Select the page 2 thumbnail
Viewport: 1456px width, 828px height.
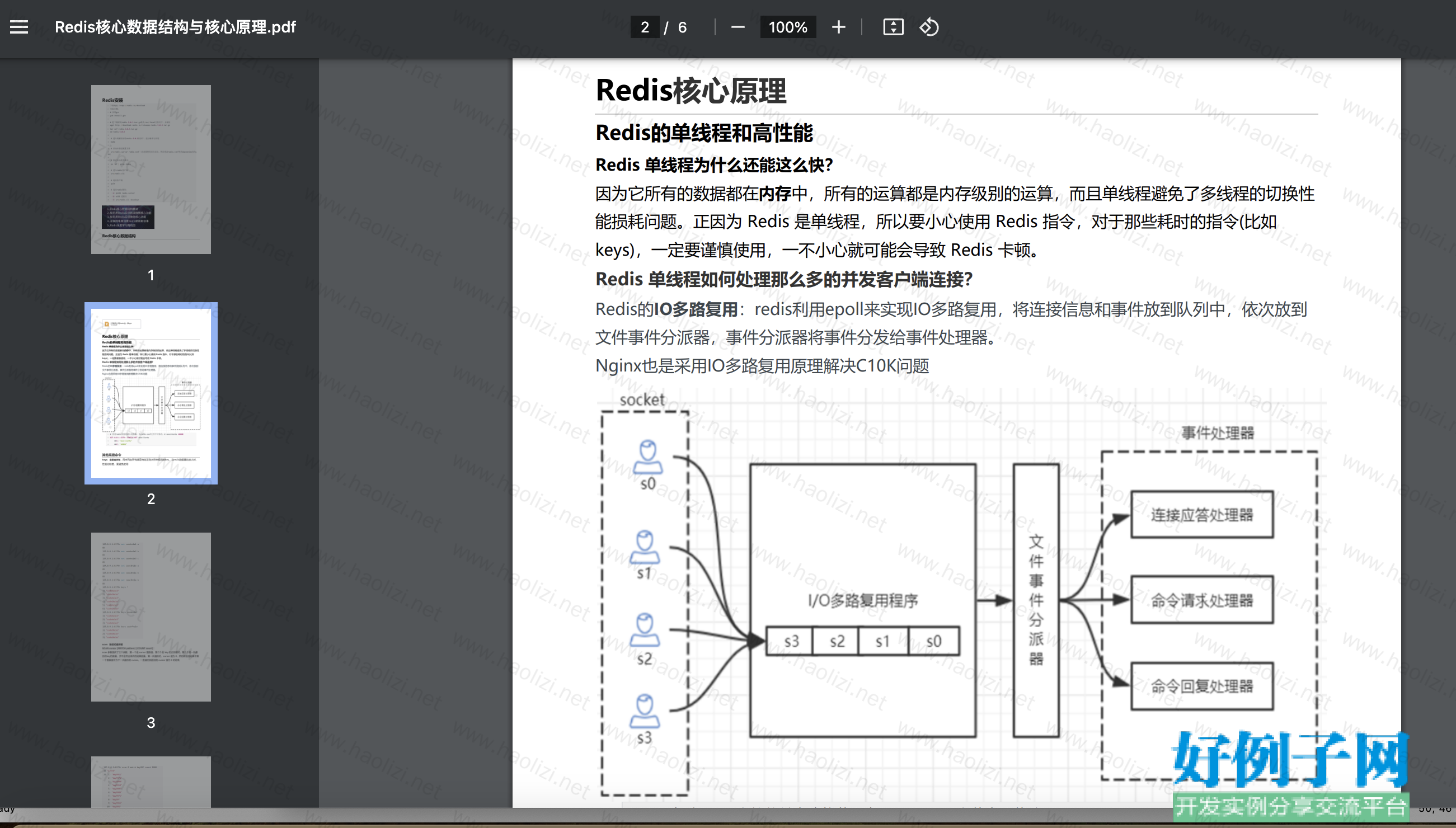[151, 393]
